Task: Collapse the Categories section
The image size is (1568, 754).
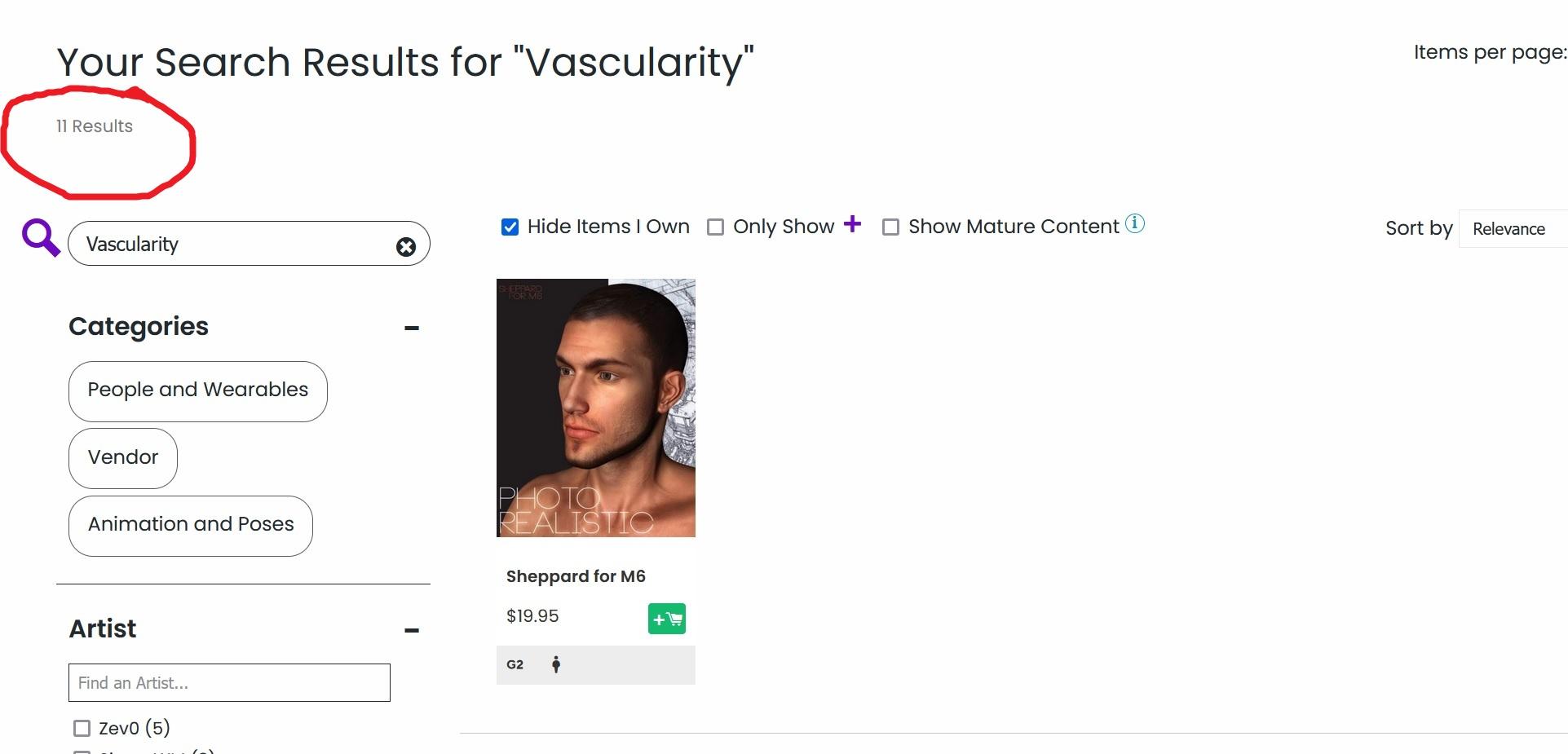Action: (x=412, y=328)
